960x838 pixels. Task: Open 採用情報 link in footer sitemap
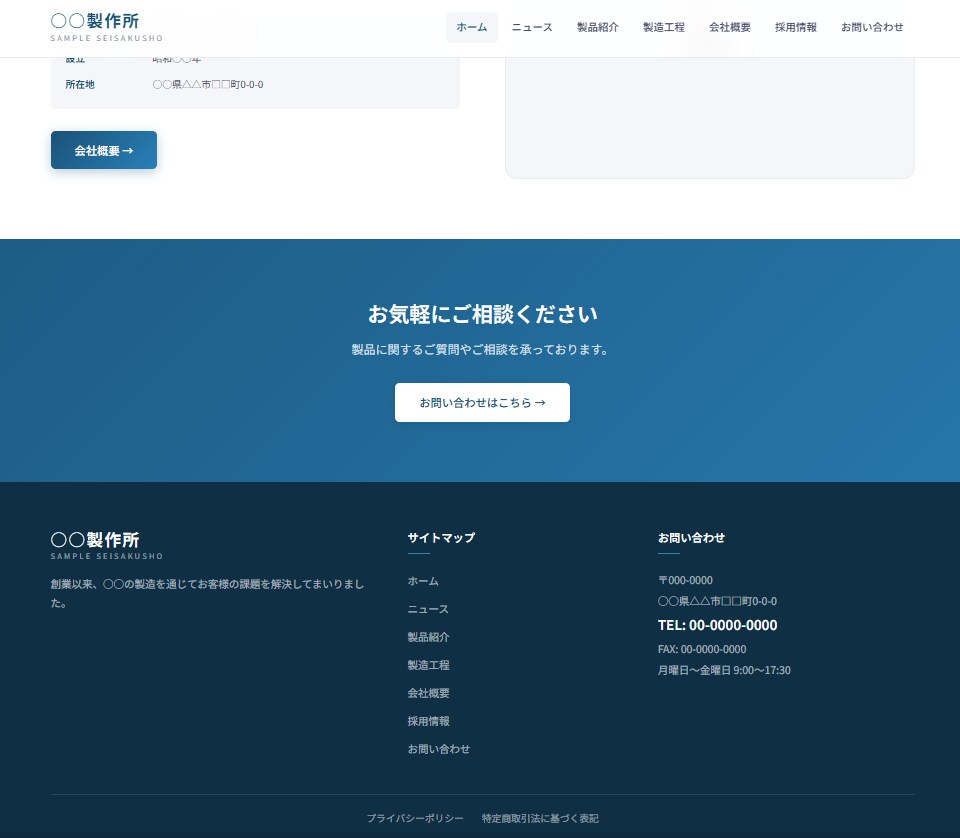[429, 721]
